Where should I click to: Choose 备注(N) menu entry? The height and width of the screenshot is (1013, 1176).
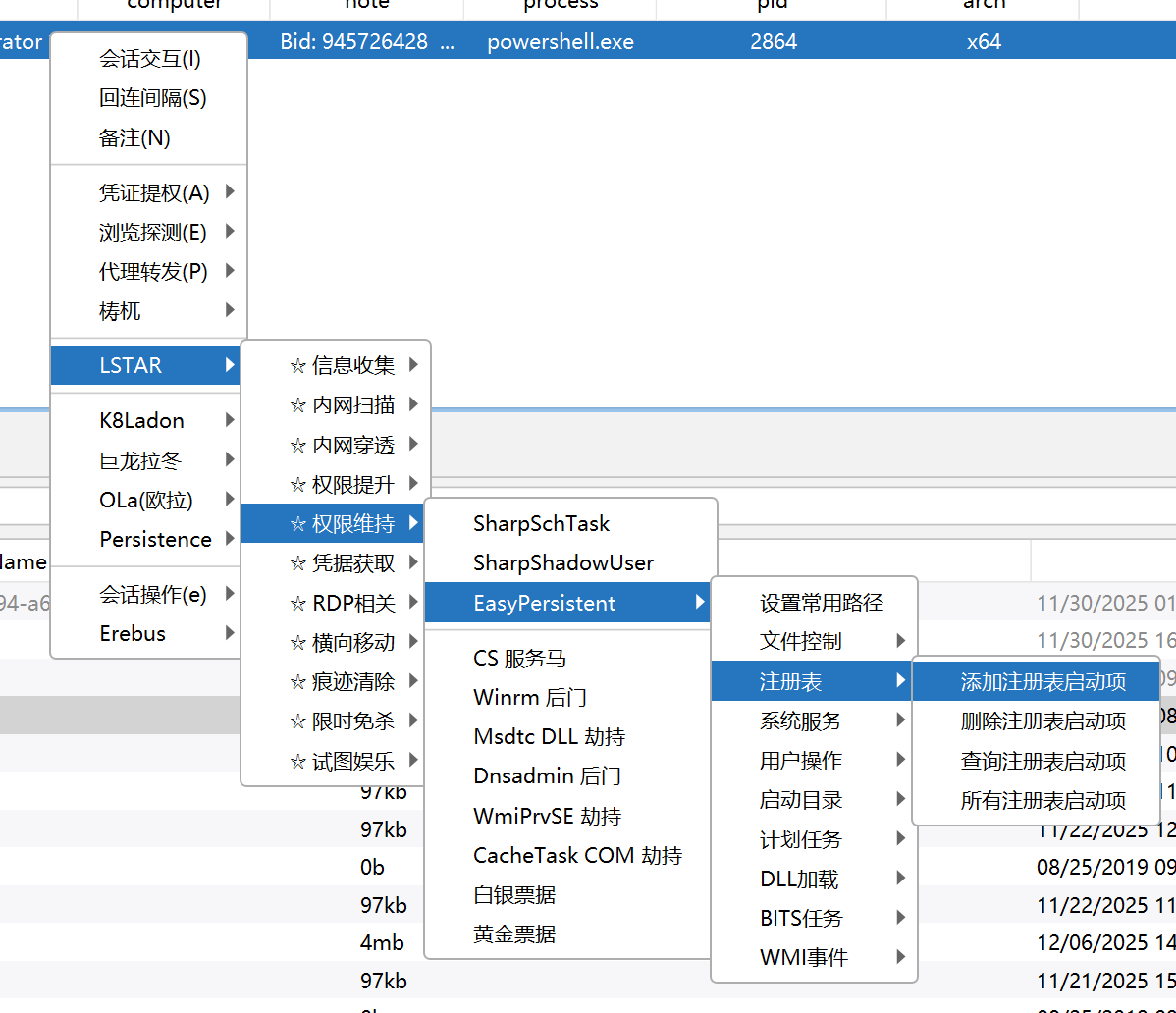148,138
